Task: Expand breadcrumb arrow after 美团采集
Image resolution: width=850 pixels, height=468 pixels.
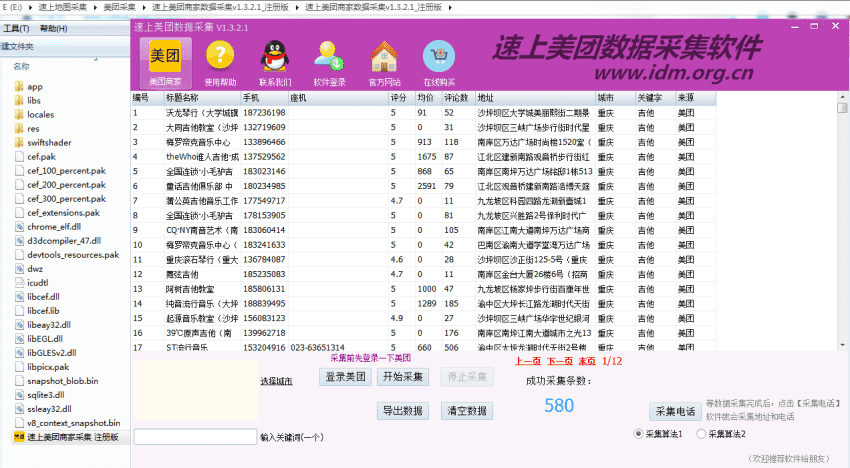Action: [x=144, y=7]
